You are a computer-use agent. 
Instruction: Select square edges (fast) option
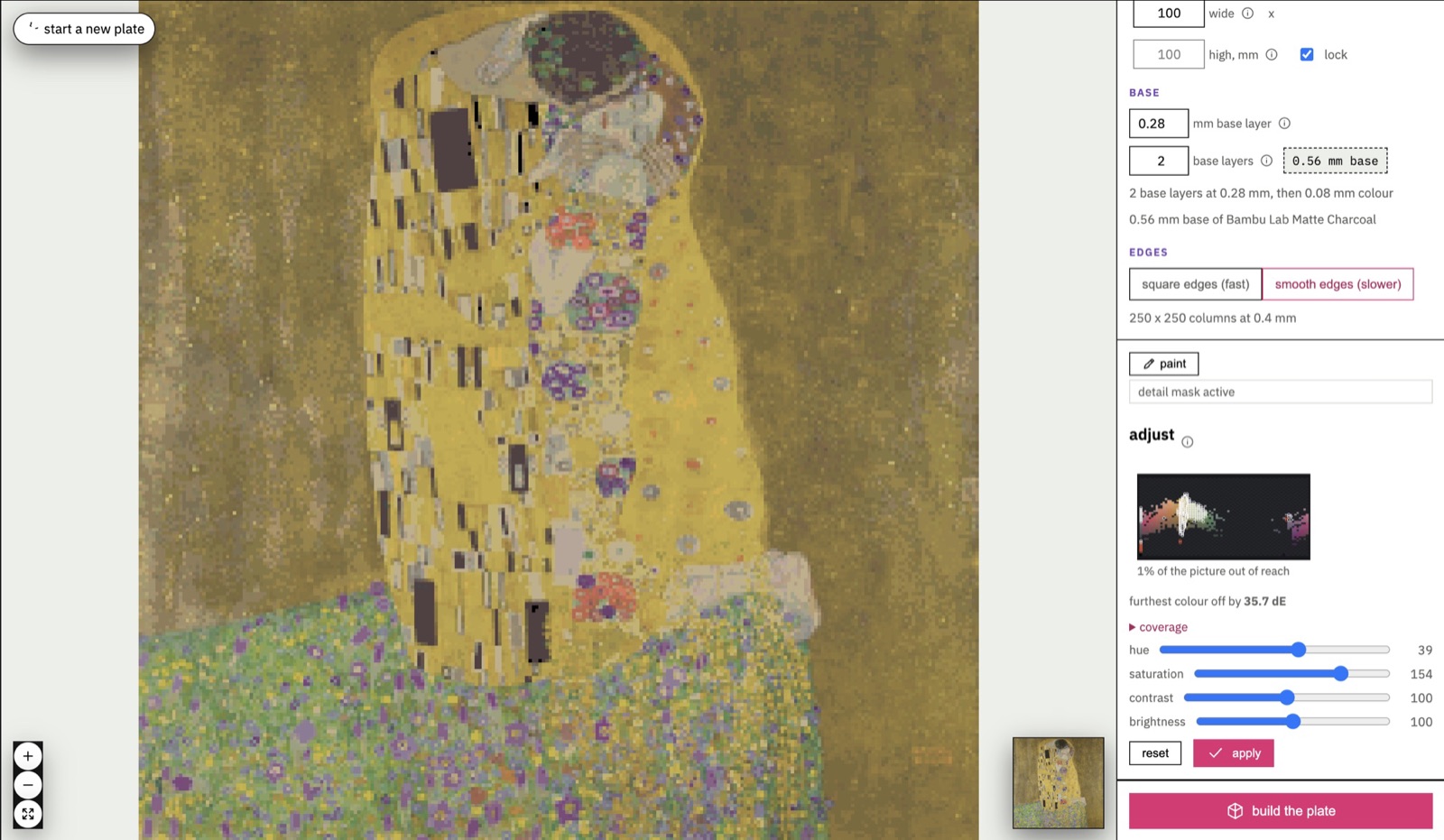point(1195,284)
